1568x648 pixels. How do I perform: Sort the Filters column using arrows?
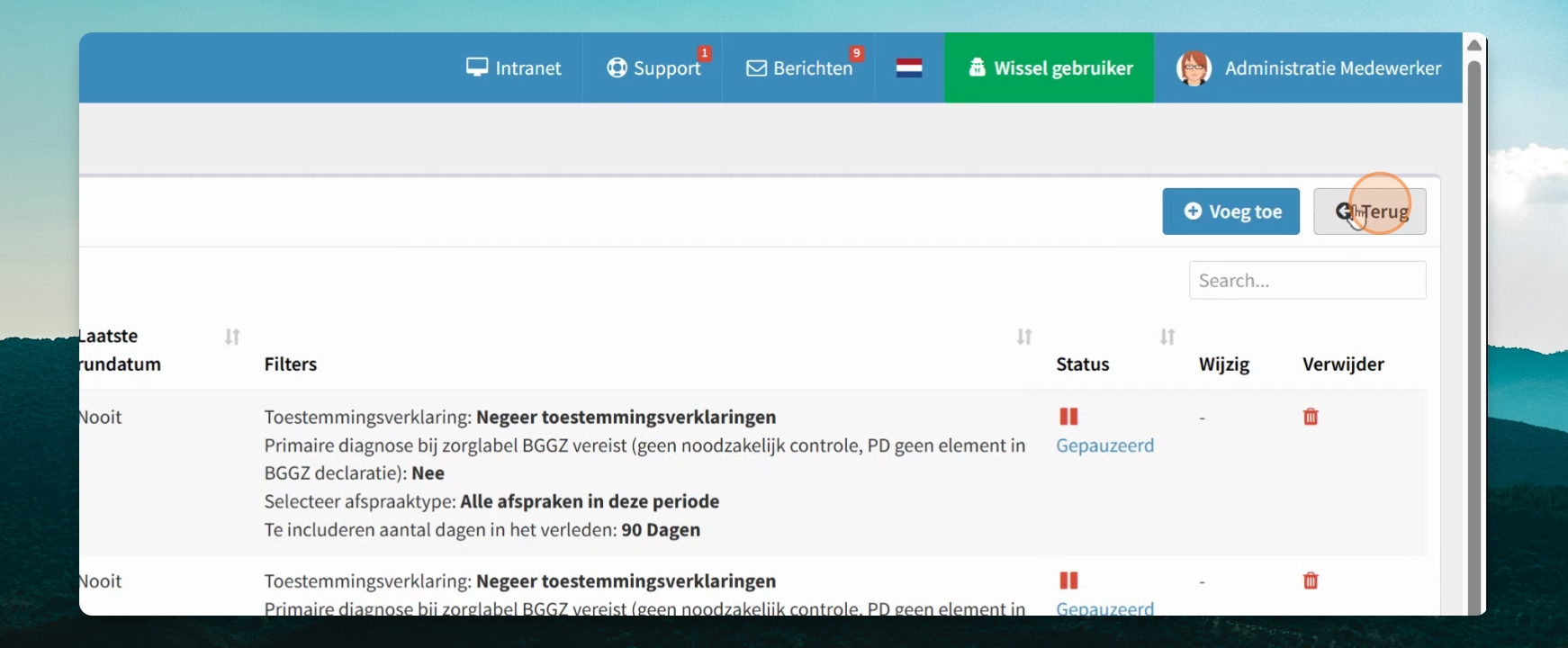click(1024, 337)
